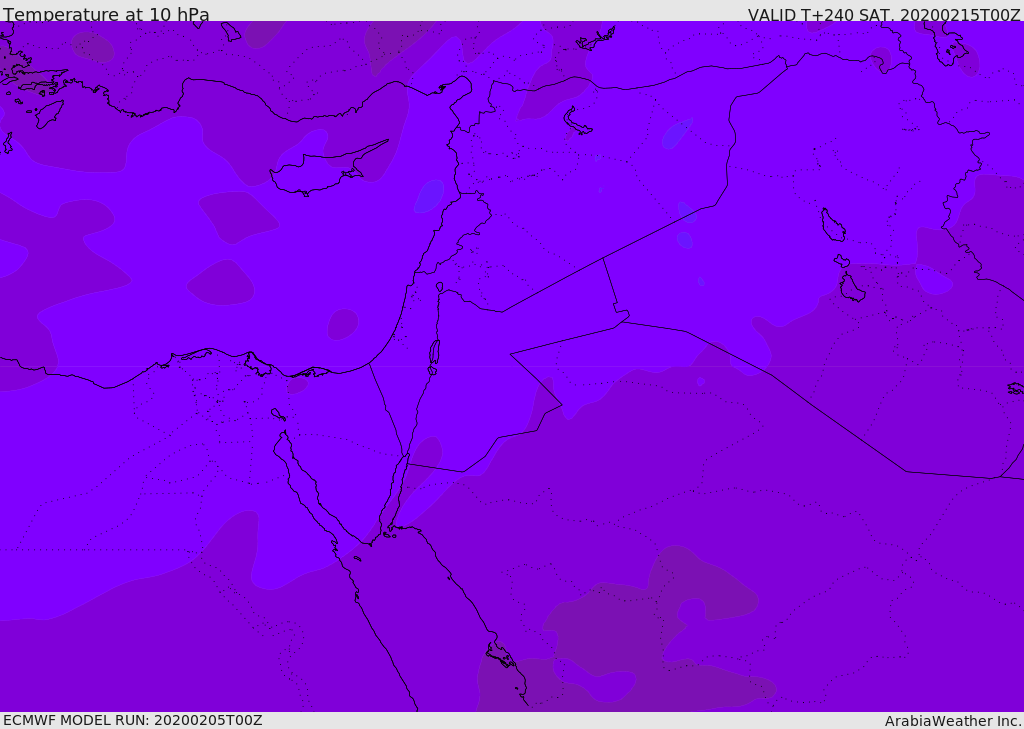
Task: Click the Dead Sea outline on the map
Action: coord(434,353)
